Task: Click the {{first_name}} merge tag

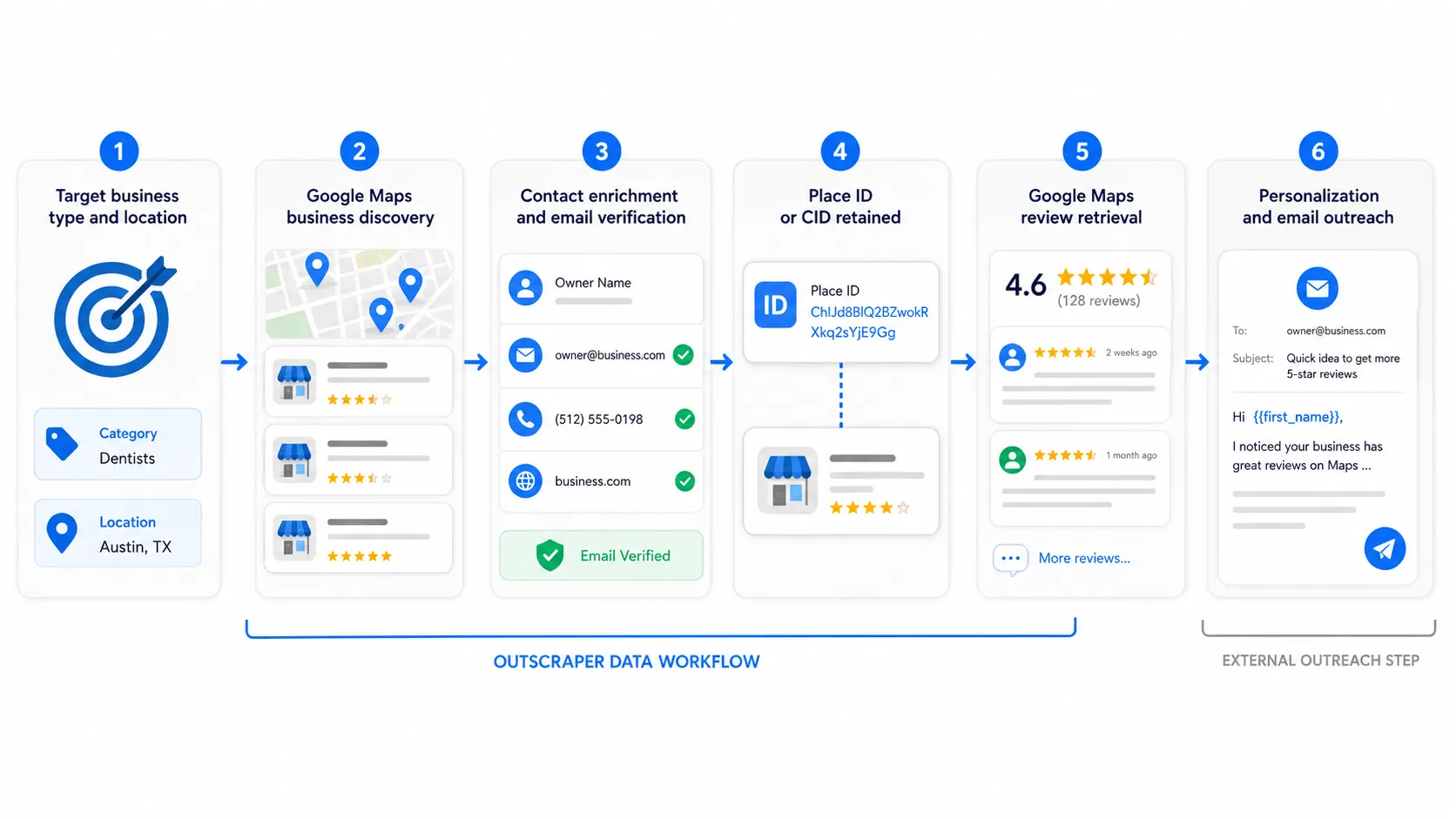Action: (1298, 417)
